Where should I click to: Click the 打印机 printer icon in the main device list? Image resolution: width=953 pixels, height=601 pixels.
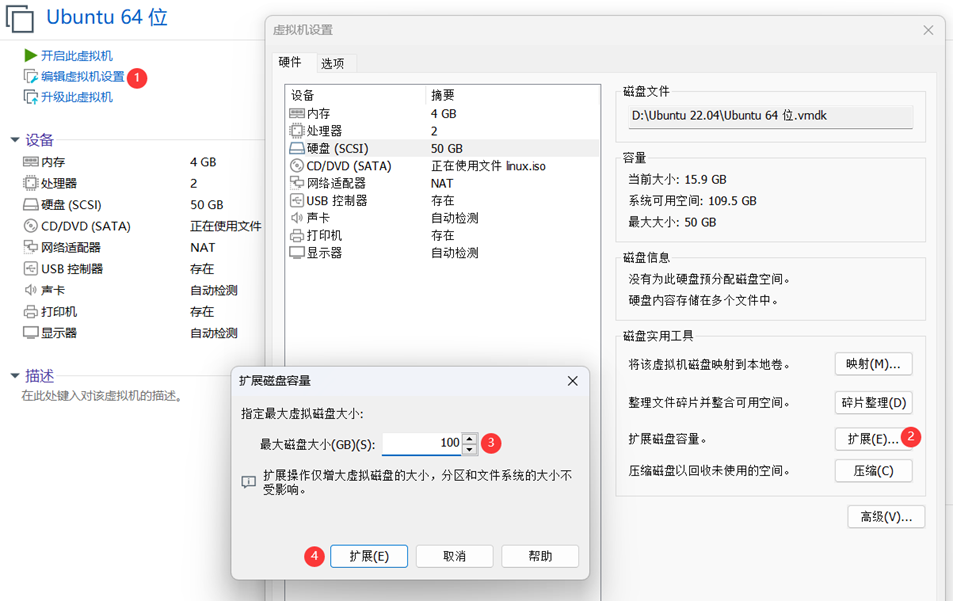[x=30, y=312]
